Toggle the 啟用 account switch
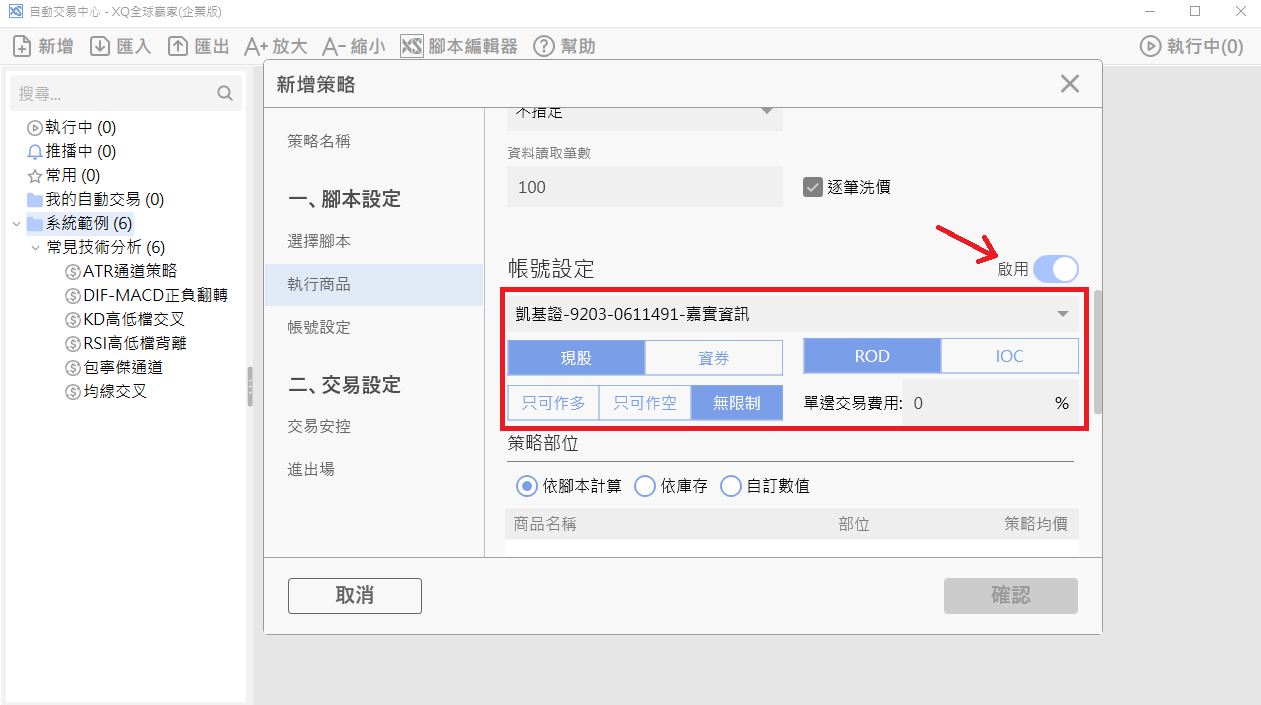Screen dimensions: 1261x705 click(x=1056, y=269)
